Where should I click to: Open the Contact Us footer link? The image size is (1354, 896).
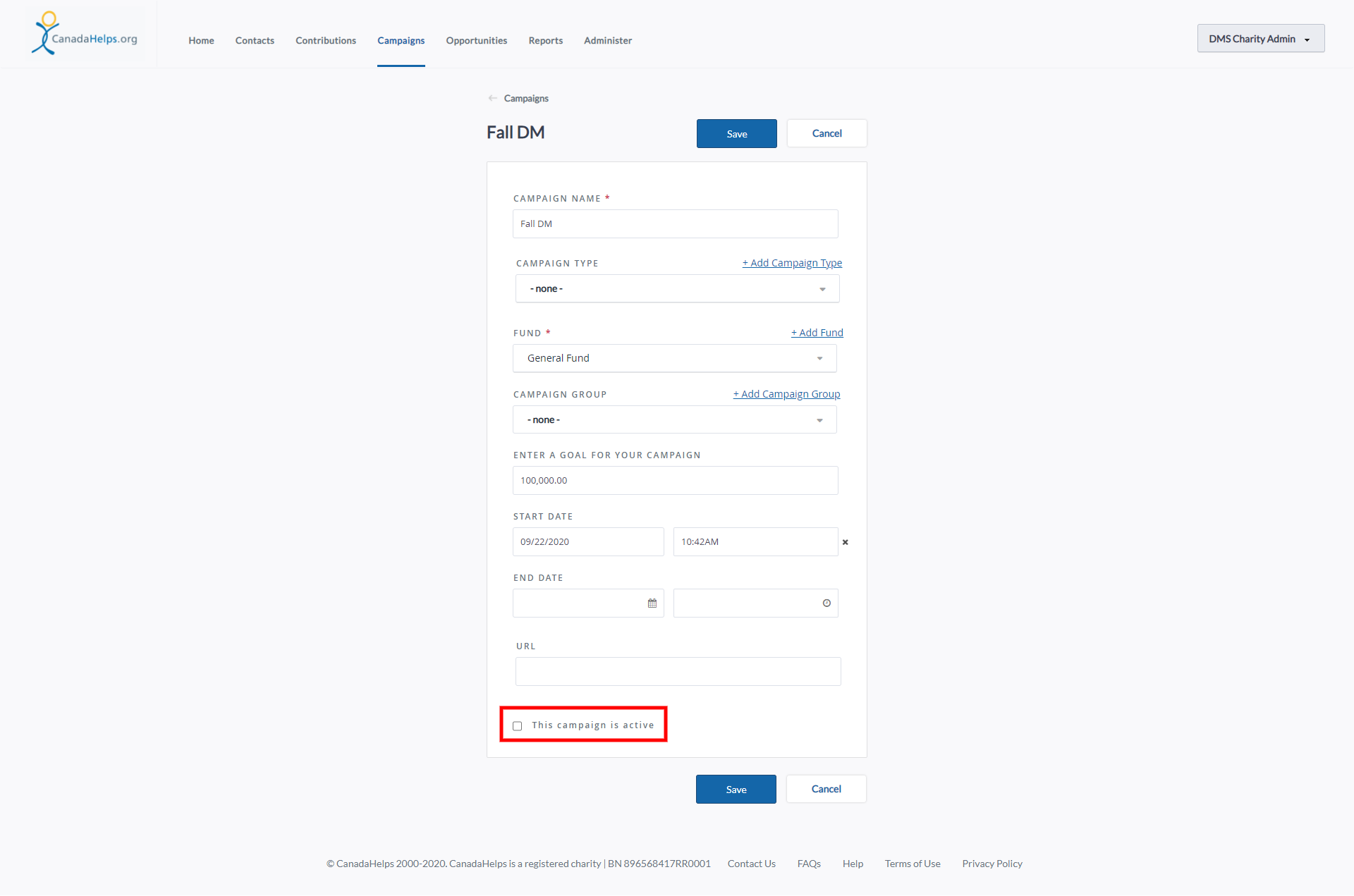pos(752,864)
